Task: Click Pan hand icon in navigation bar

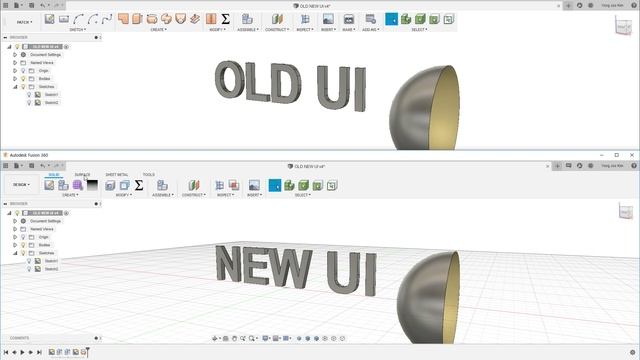Action: (x=234, y=338)
